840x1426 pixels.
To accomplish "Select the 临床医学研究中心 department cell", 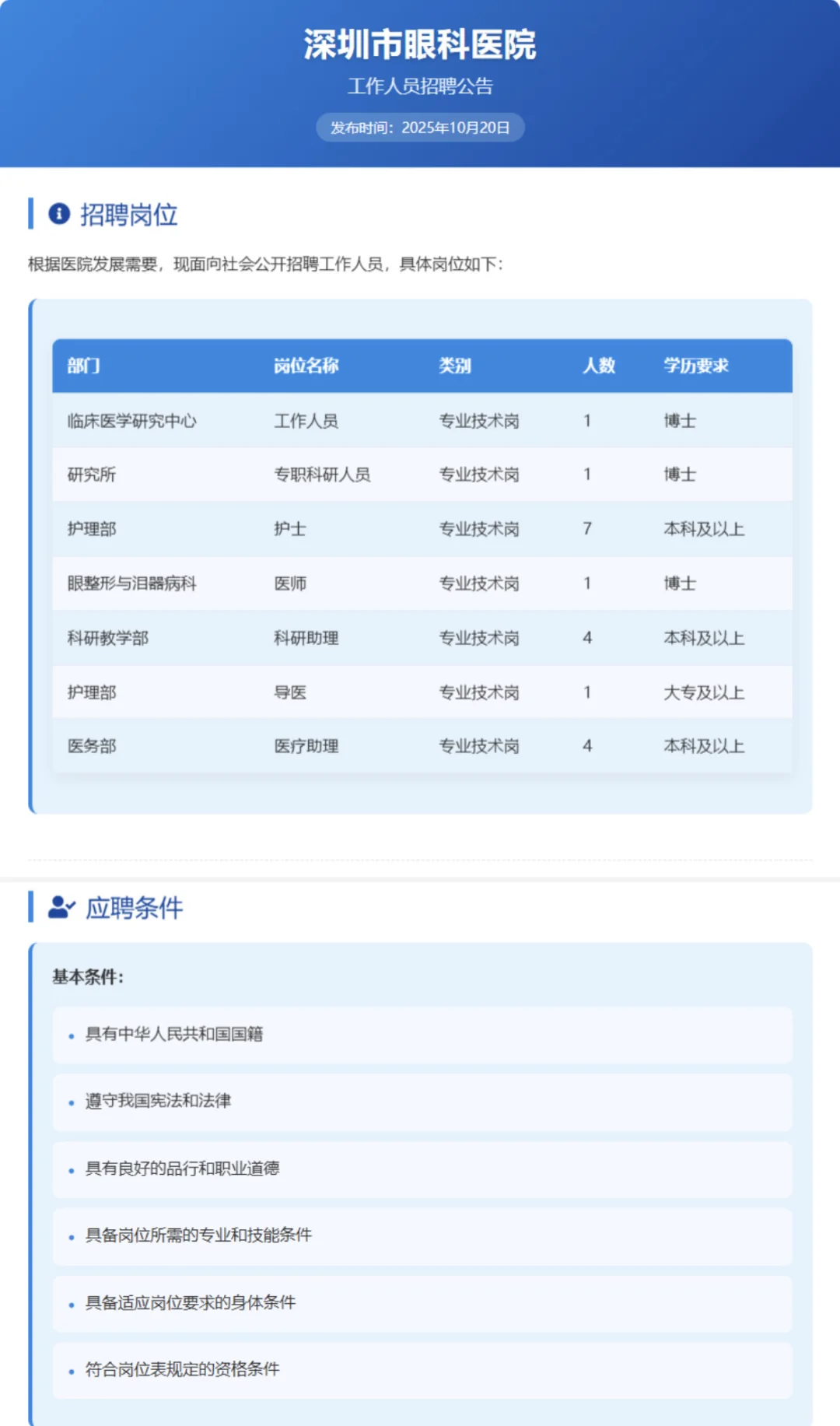I will click(132, 421).
